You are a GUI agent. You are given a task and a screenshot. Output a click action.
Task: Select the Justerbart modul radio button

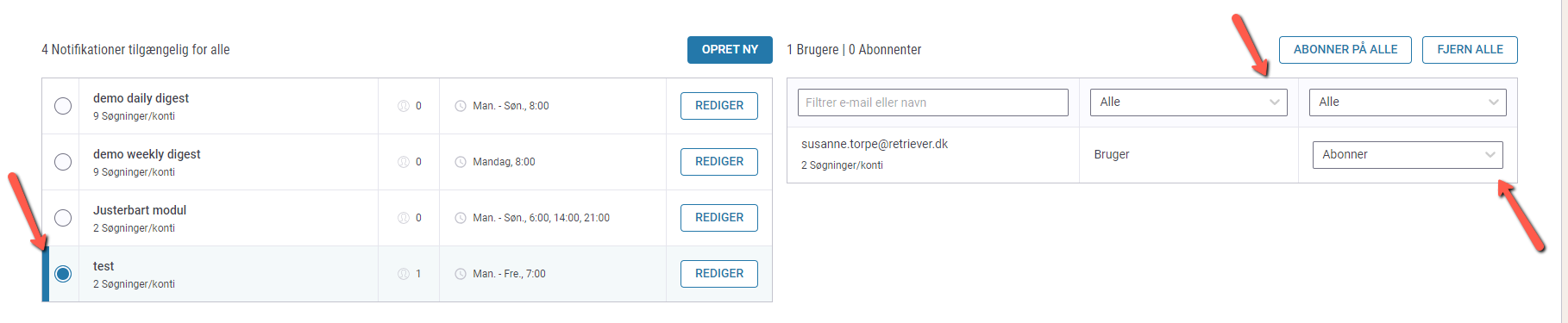coord(63,218)
